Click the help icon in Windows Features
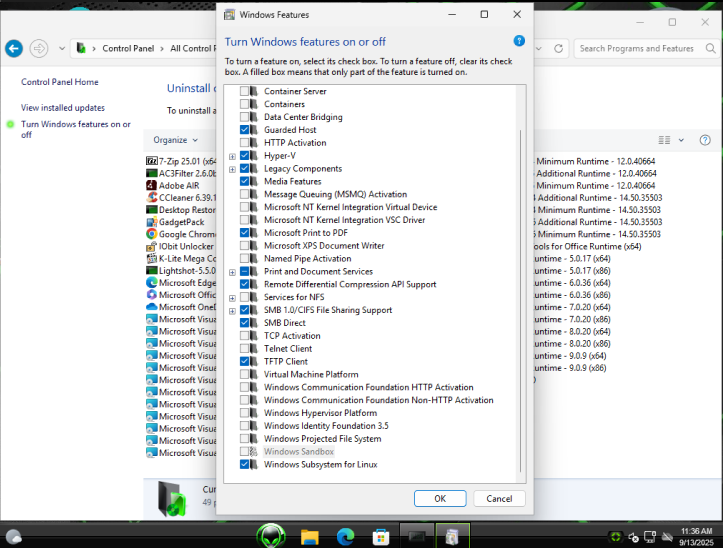This screenshot has height=548, width=723. (519, 41)
